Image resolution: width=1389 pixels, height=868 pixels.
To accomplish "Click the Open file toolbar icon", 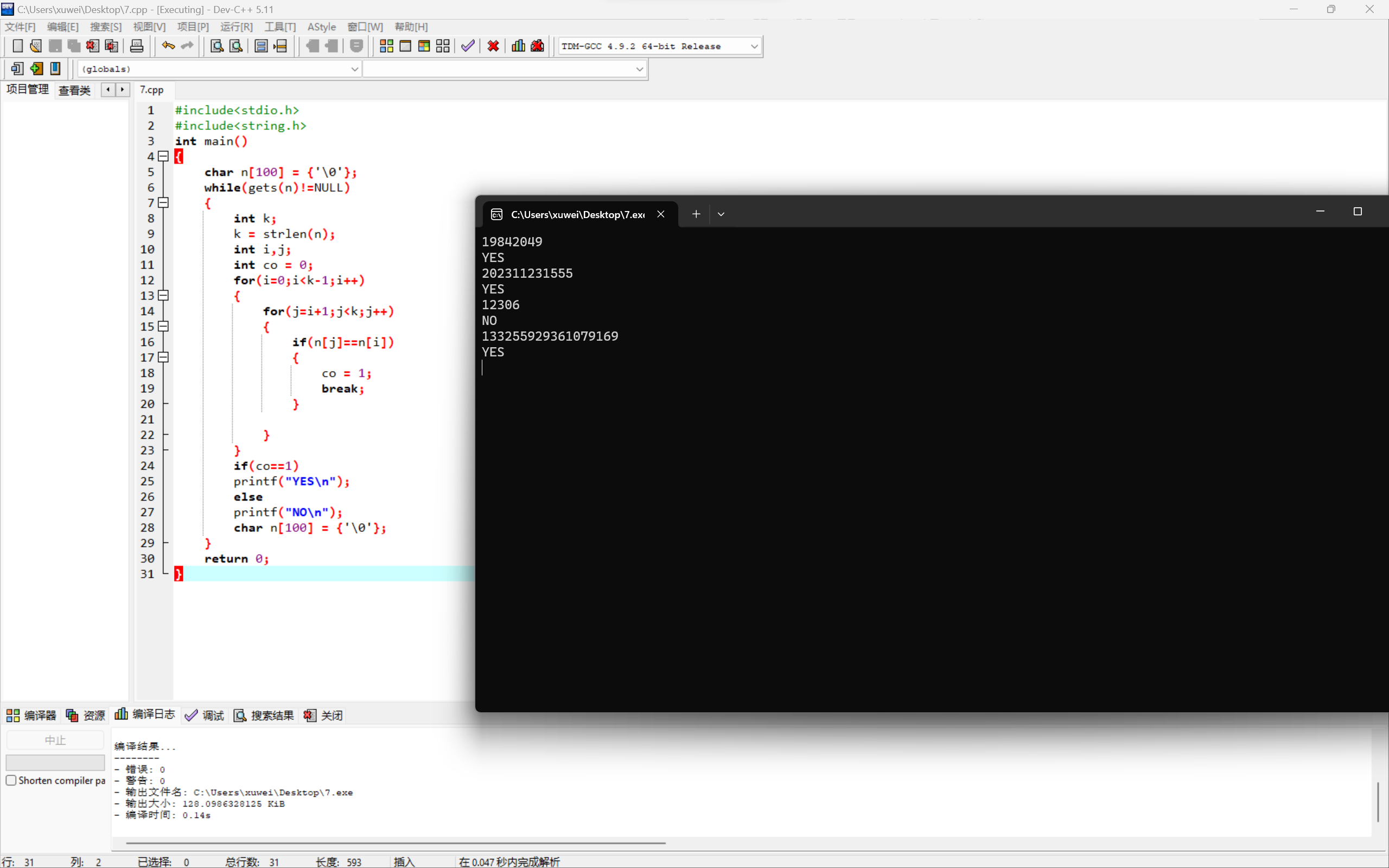I will (x=36, y=46).
